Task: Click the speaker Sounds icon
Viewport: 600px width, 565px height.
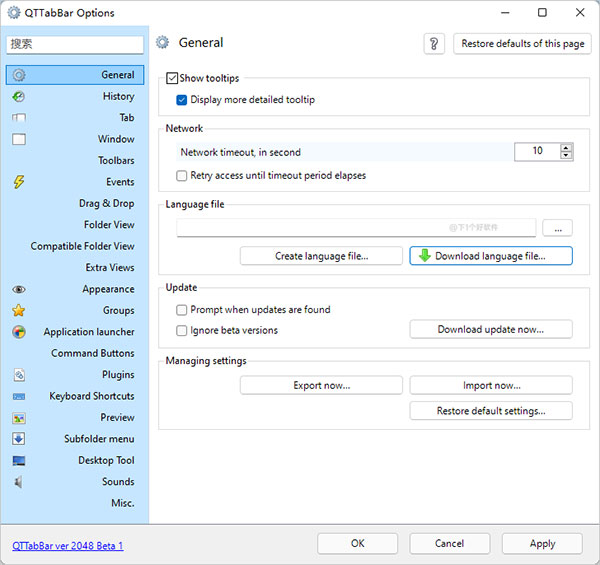Action: 19,482
